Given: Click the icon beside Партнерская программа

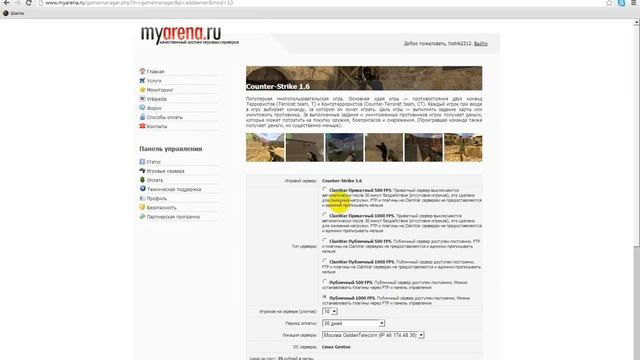Looking at the screenshot, I should pos(142,216).
